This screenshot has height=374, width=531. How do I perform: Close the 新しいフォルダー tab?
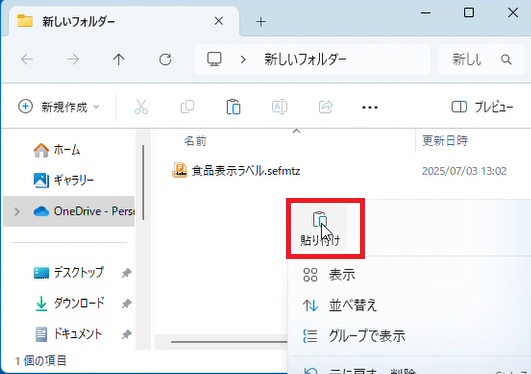pyautogui.click(x=219, y=21)
